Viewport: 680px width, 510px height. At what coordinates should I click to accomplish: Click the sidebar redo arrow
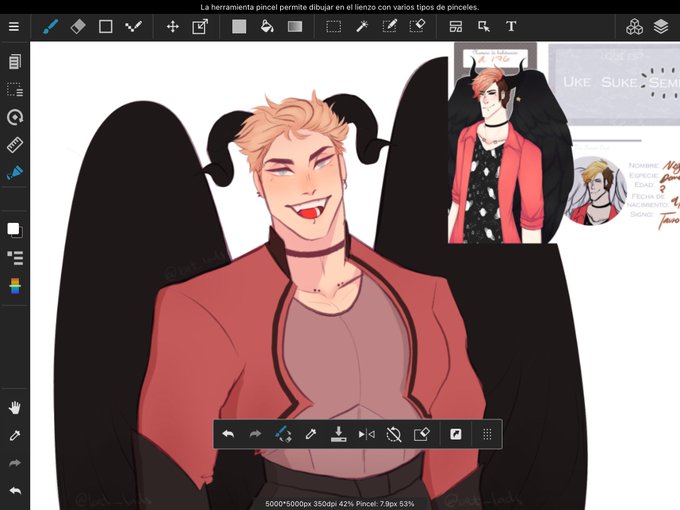click(15, 463)
